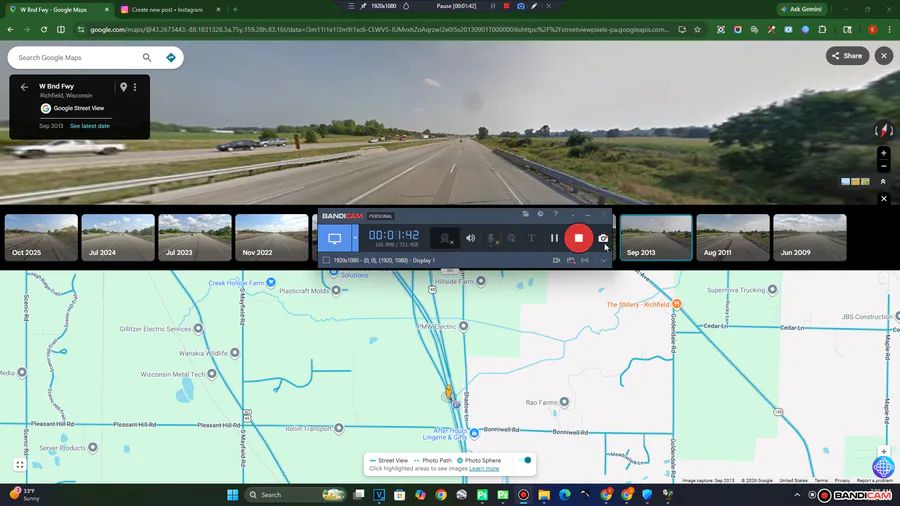This screenshot has height=506, width=900.
Task: Open Bandicam folder icon in title bar
Action: pos(525,215)
